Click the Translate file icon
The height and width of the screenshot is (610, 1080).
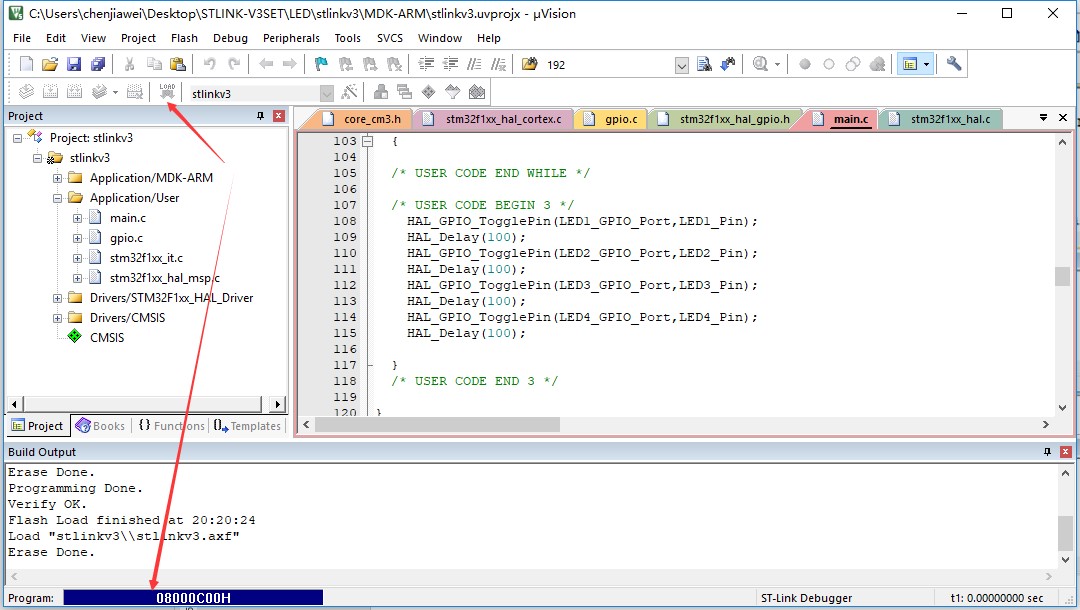(26, 92)
